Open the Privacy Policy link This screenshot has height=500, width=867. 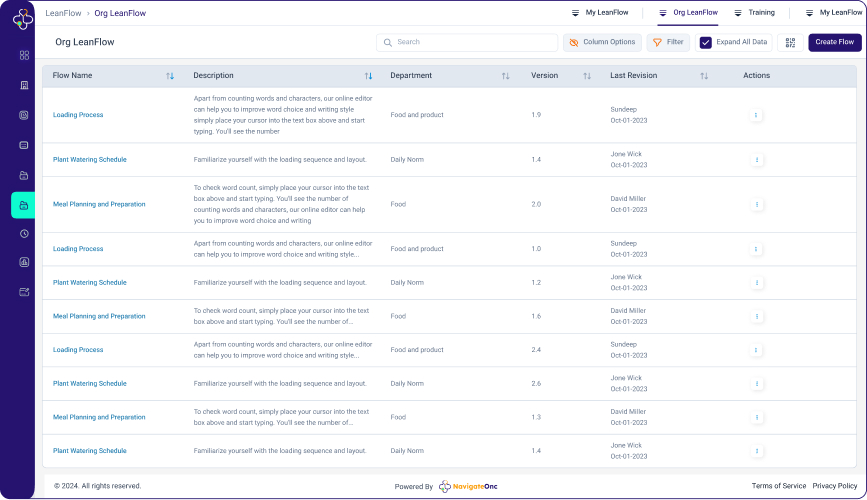coord(834,486)
